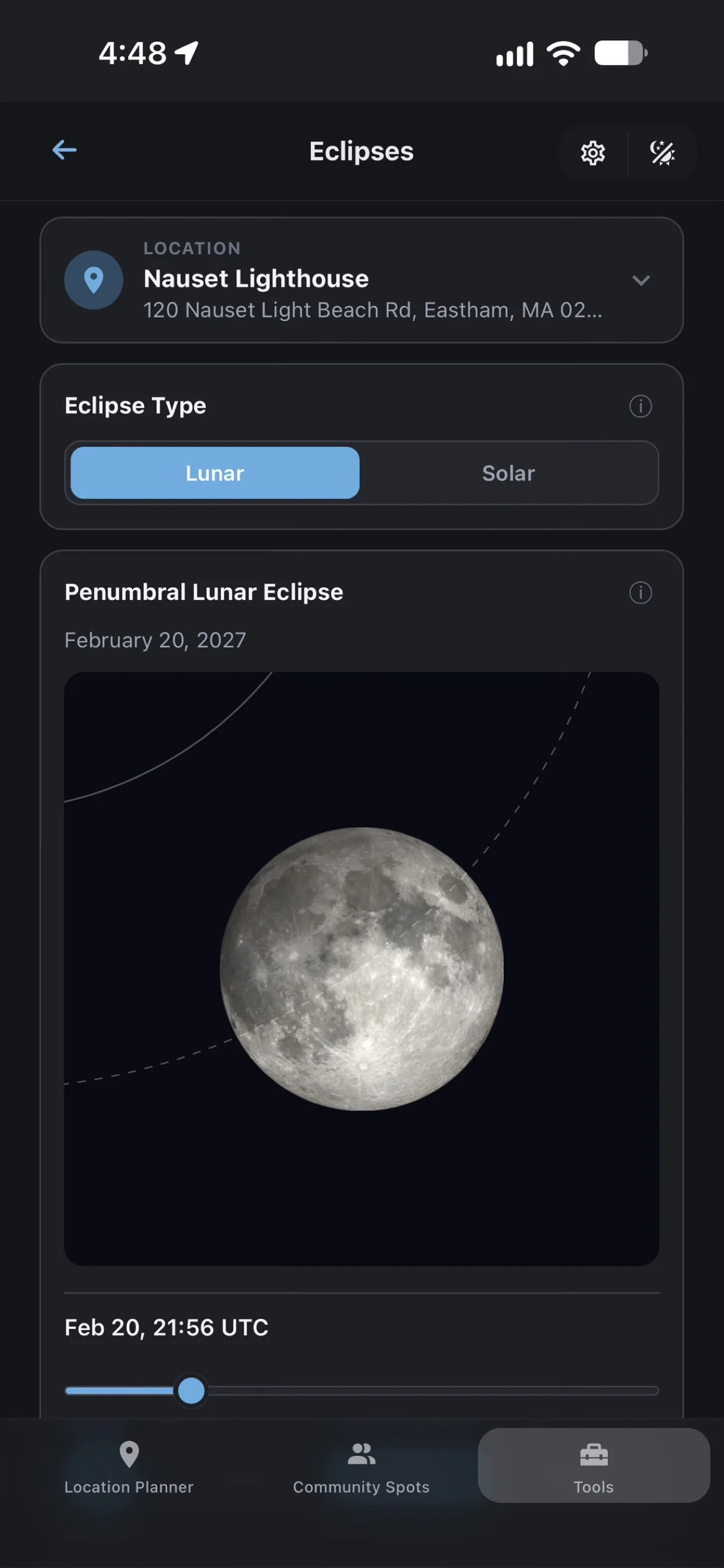Tap the Wi-Fi status icon
The width and height of the screenshot is (724, 1568).
point(563,53)
